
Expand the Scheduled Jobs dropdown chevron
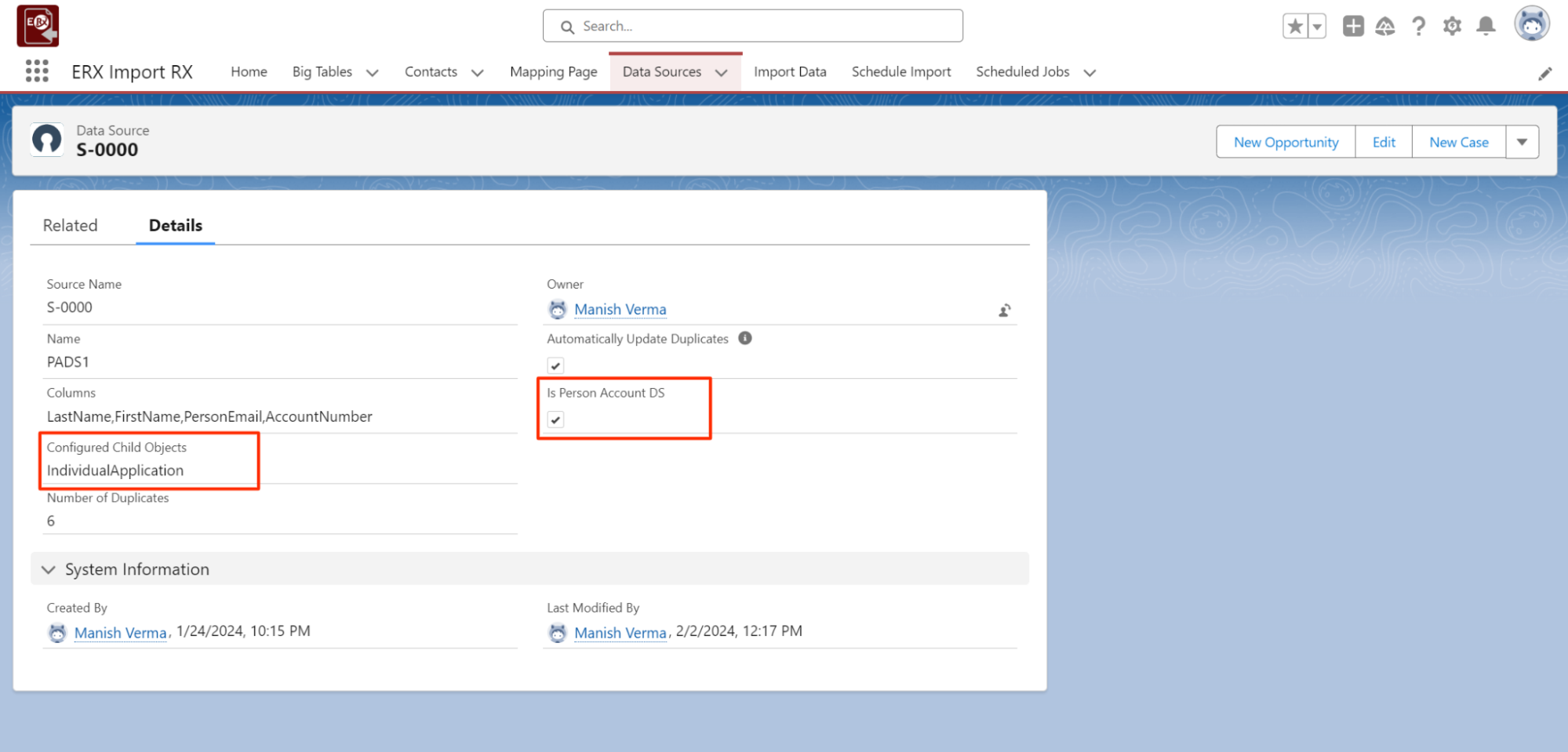[x=1090, y=73]
